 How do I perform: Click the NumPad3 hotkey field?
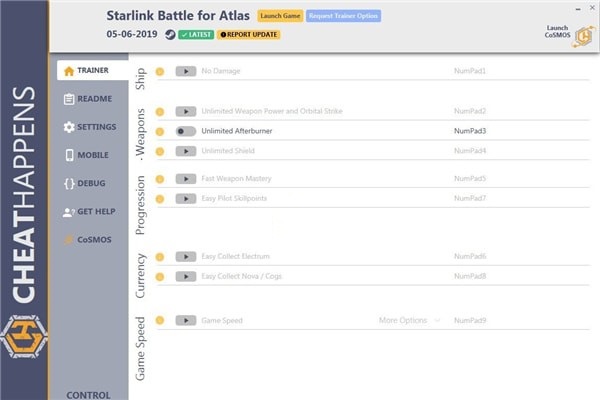pyautogui.click(x=470, y=131)
